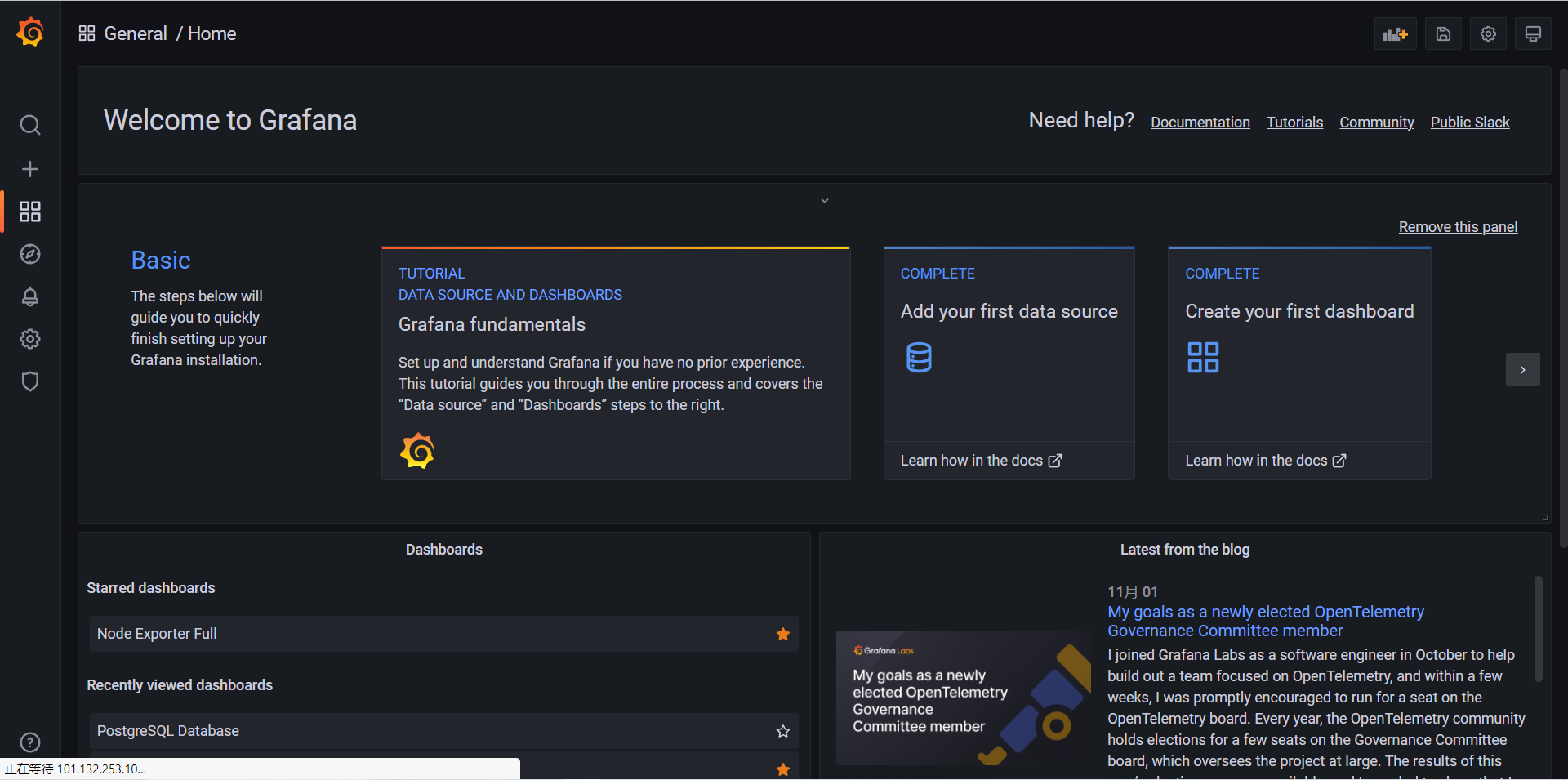Click the Add your first data source card

(1009, 363)
